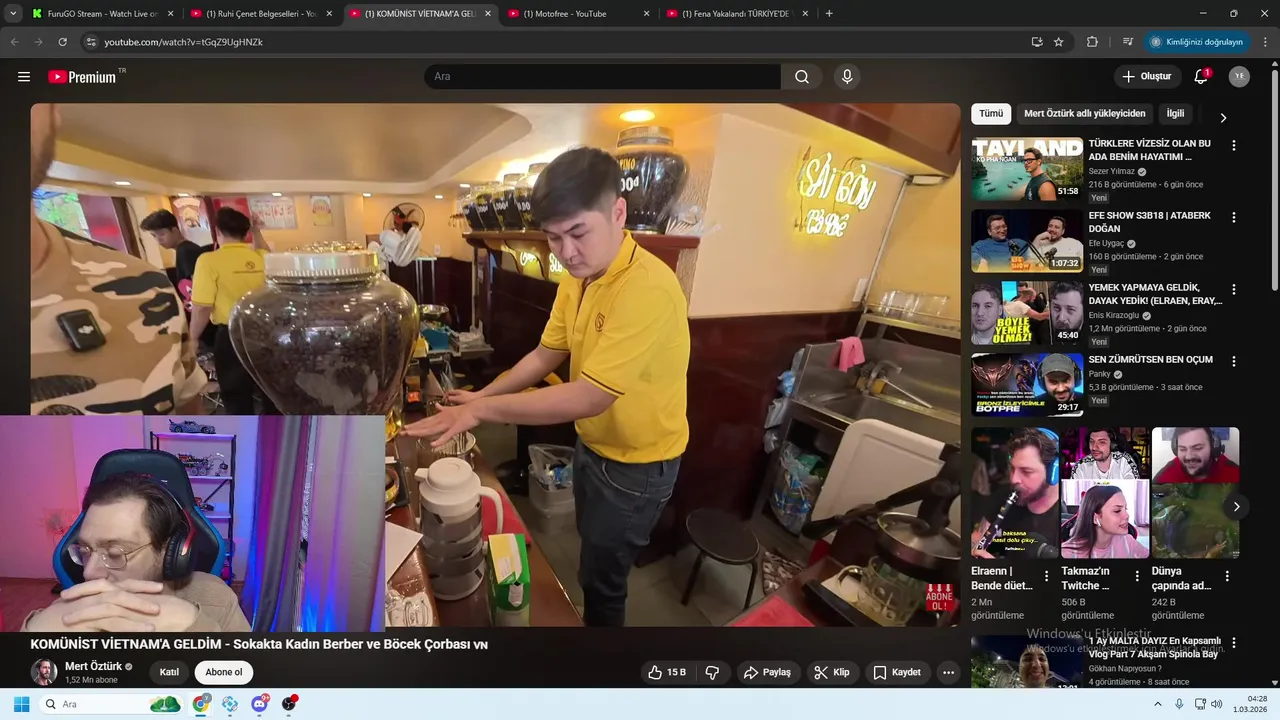The width and height of the screenshot is (1280, 720).
Task: Open EFE SHOW video thumbnail
Action: (1027, 241)
